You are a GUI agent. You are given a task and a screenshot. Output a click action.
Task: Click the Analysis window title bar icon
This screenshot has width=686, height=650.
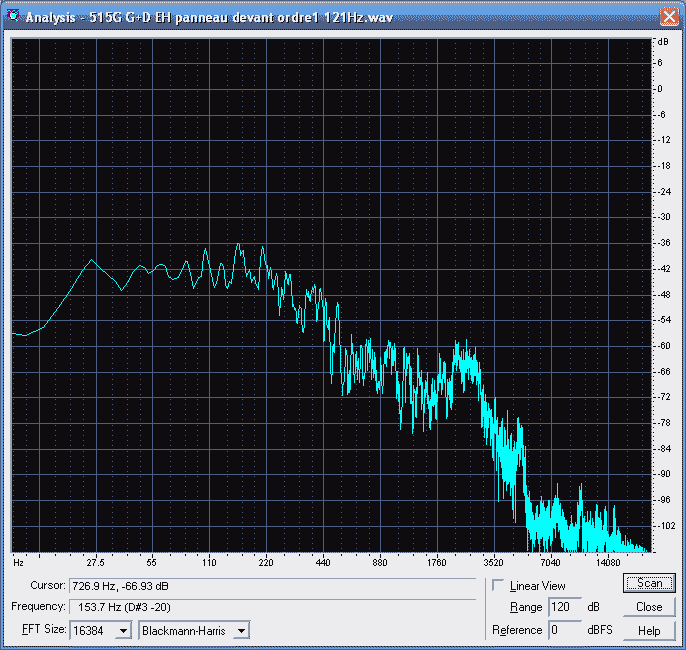(x=13, y=16)
